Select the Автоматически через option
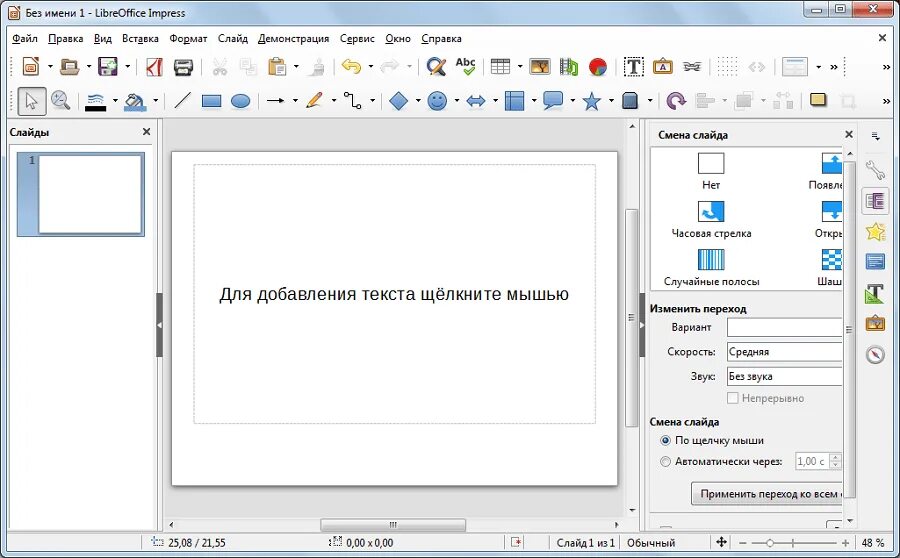This screenshot has height=558, width=900. coord(721,462)
